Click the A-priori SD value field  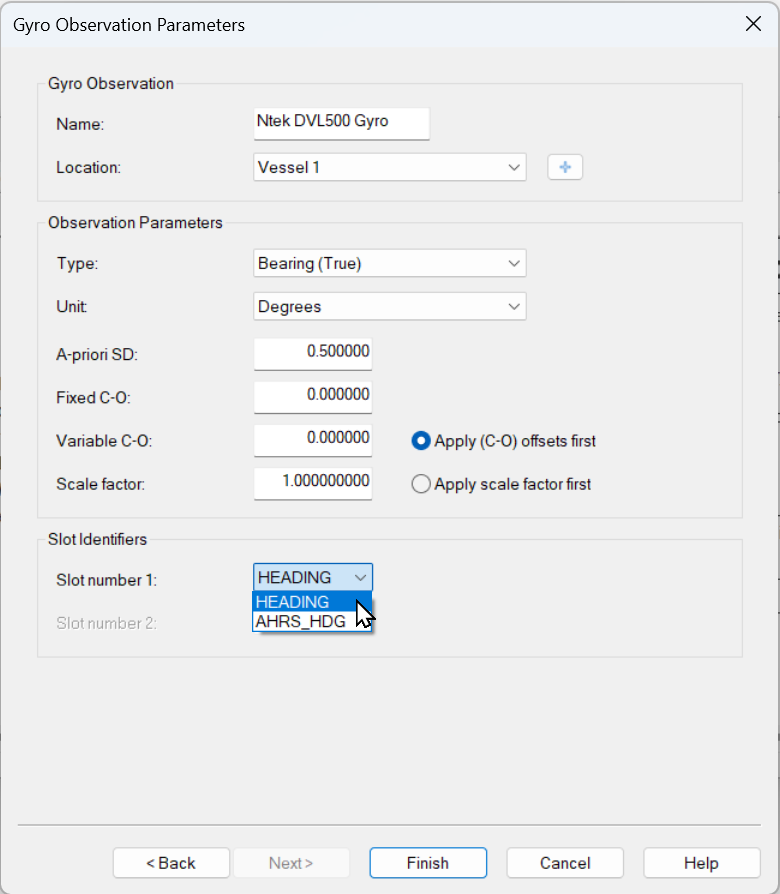(x=313, y=353)
